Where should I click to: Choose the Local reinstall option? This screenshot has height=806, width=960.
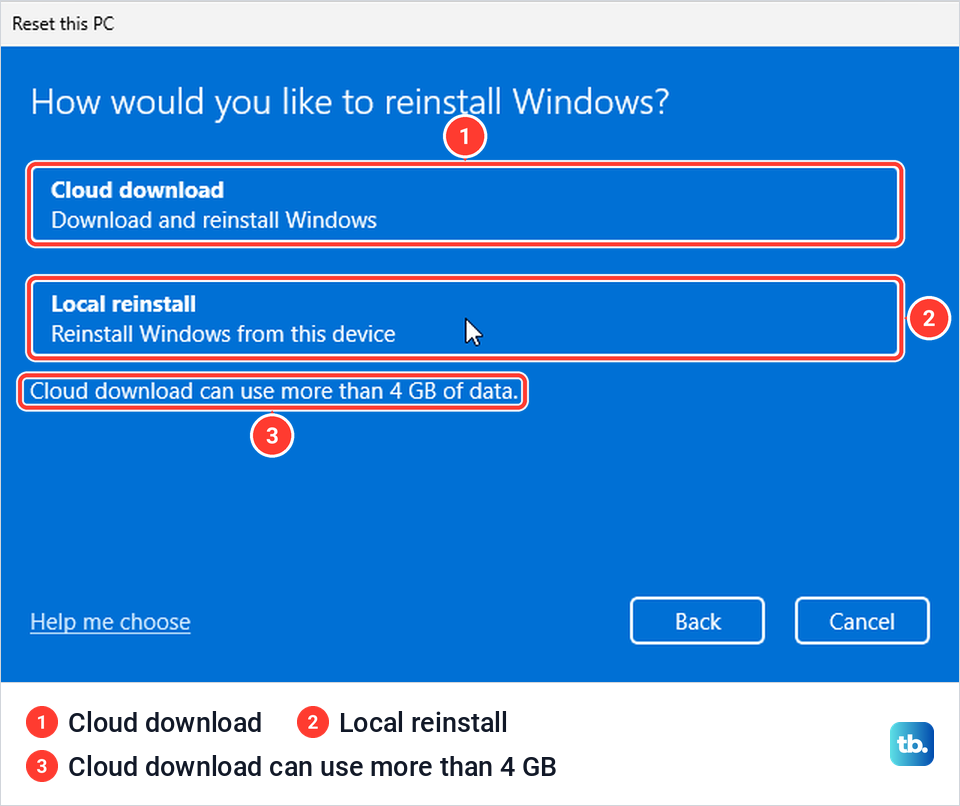point(465,318)
